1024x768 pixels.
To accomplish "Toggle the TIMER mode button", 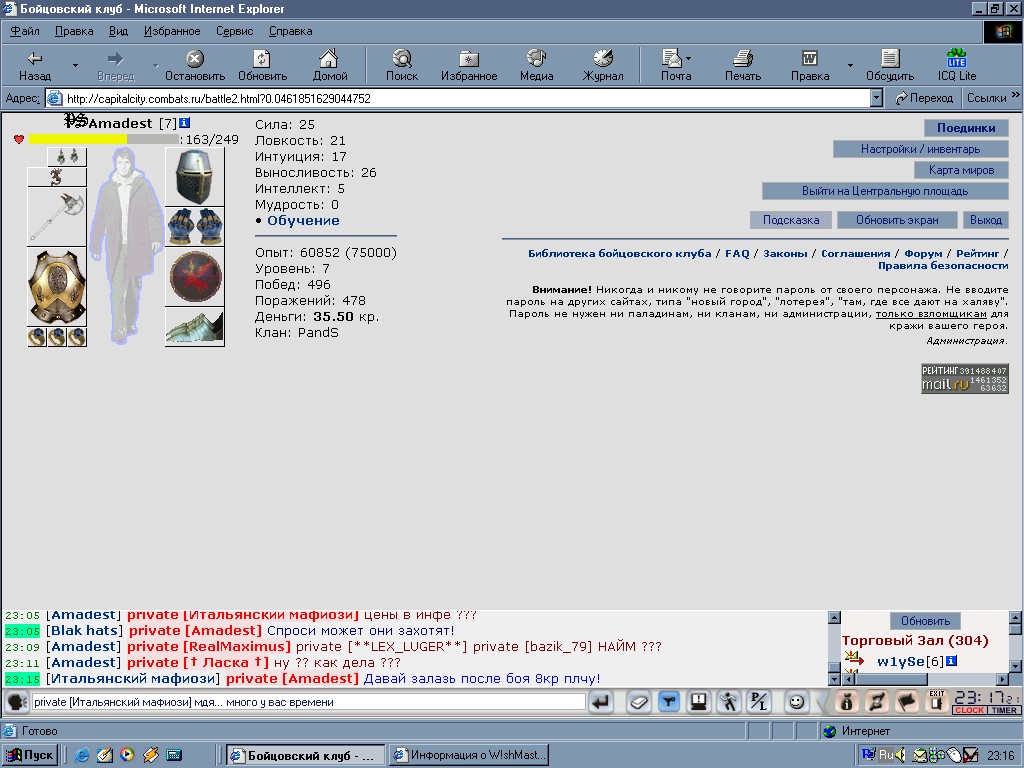I will click(1003, 710).
